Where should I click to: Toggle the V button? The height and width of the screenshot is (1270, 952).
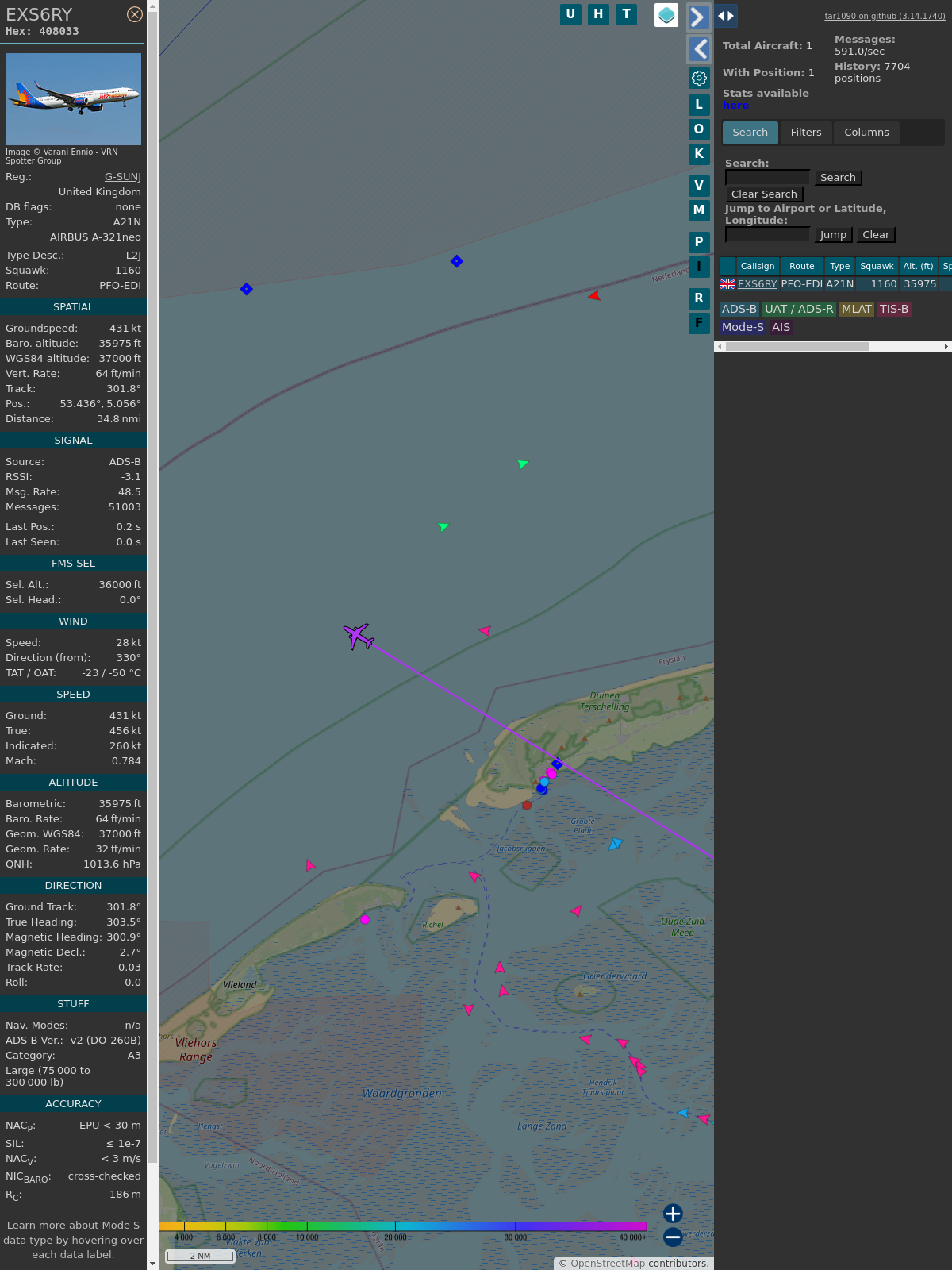(x=699, y=186)
